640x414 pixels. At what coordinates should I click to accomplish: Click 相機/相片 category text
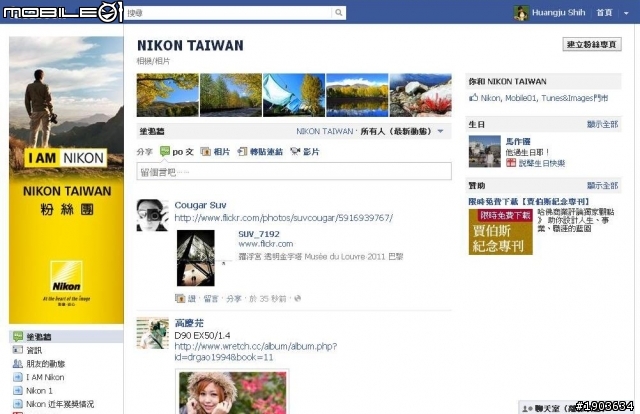coord(153,61)
